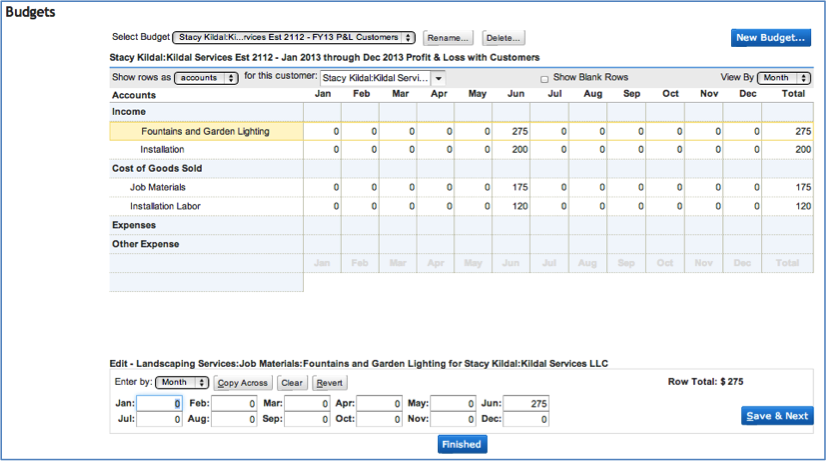This screenshot has width=826, height=461.
Task: Click the Rename... button
Action: click(448, 38)
